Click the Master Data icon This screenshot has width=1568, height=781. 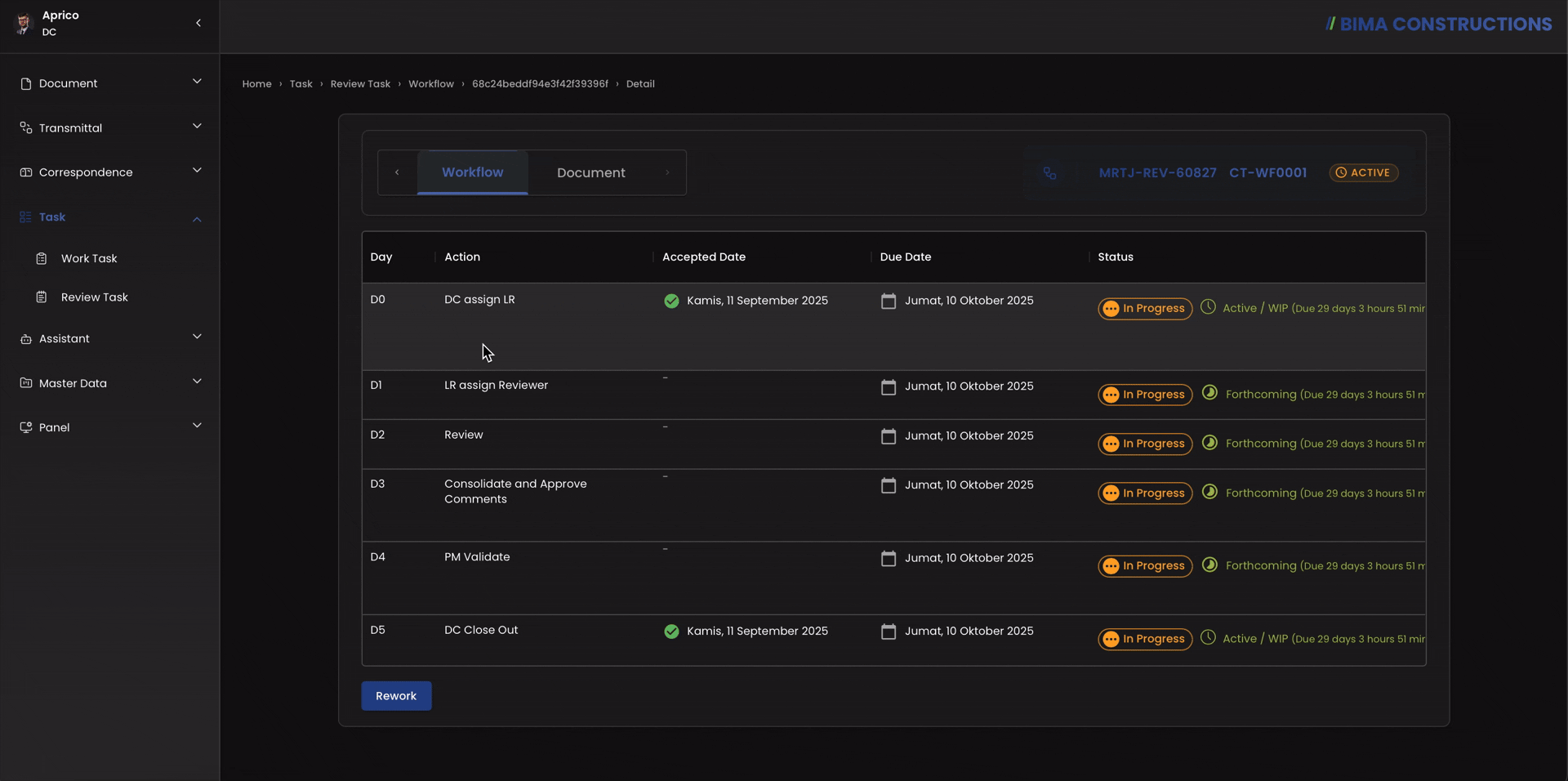point(25,383)
